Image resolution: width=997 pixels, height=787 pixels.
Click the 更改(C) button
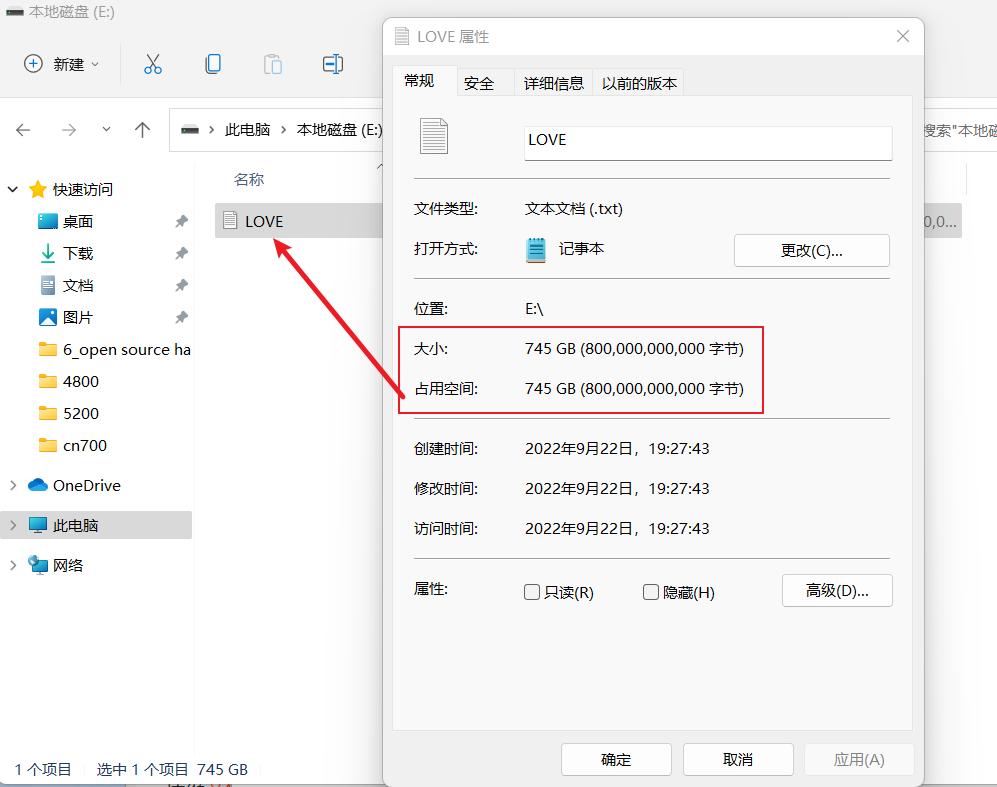[811, 250]
